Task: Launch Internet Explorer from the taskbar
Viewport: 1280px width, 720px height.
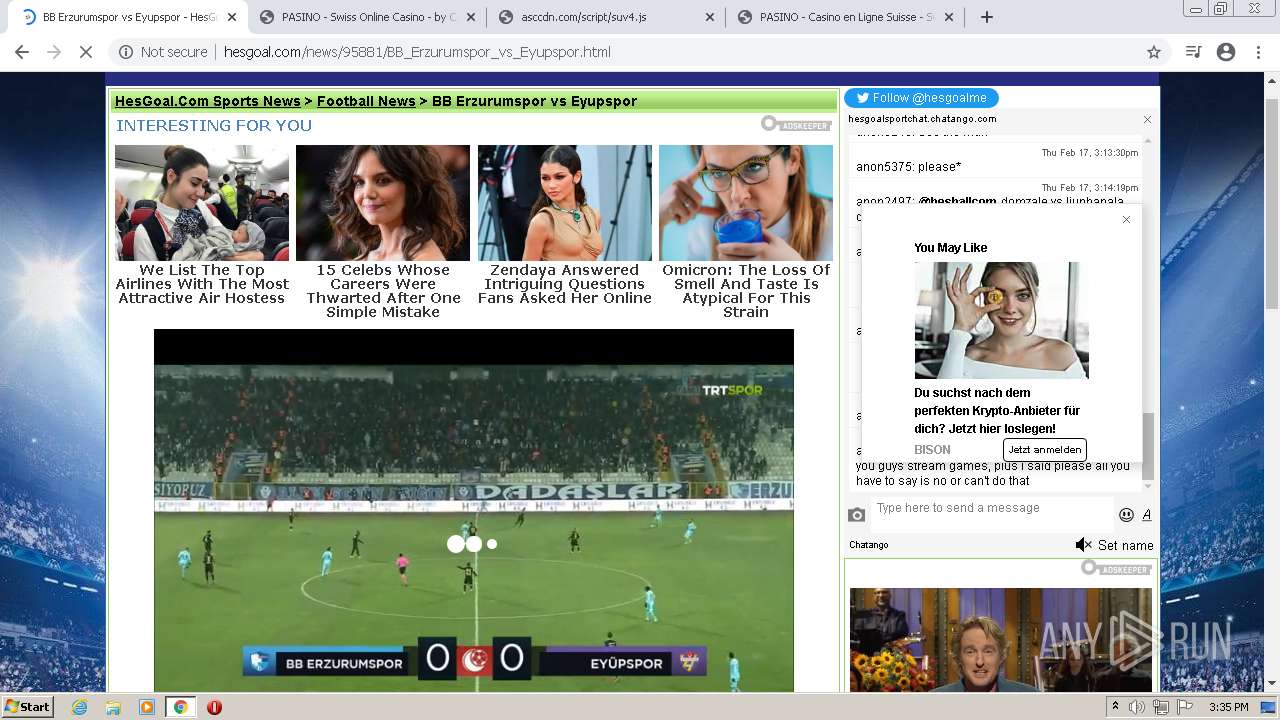Action: (80, 707)
